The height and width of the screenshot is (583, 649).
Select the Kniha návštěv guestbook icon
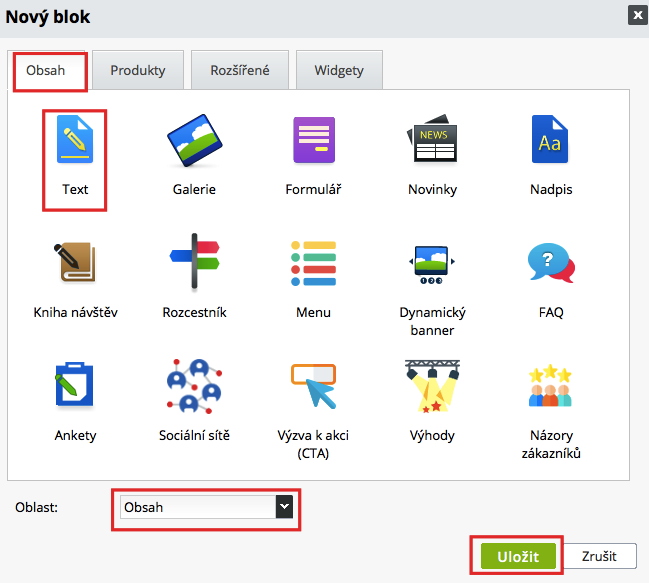[74, 263]
